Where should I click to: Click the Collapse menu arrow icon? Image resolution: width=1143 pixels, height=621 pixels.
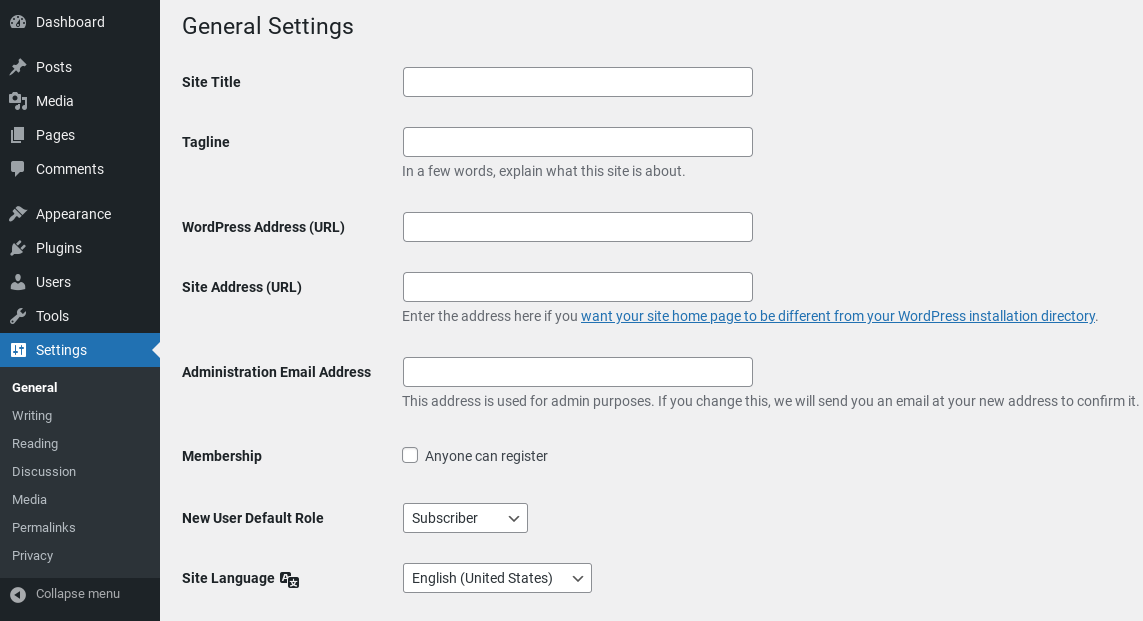click(18, 594)
